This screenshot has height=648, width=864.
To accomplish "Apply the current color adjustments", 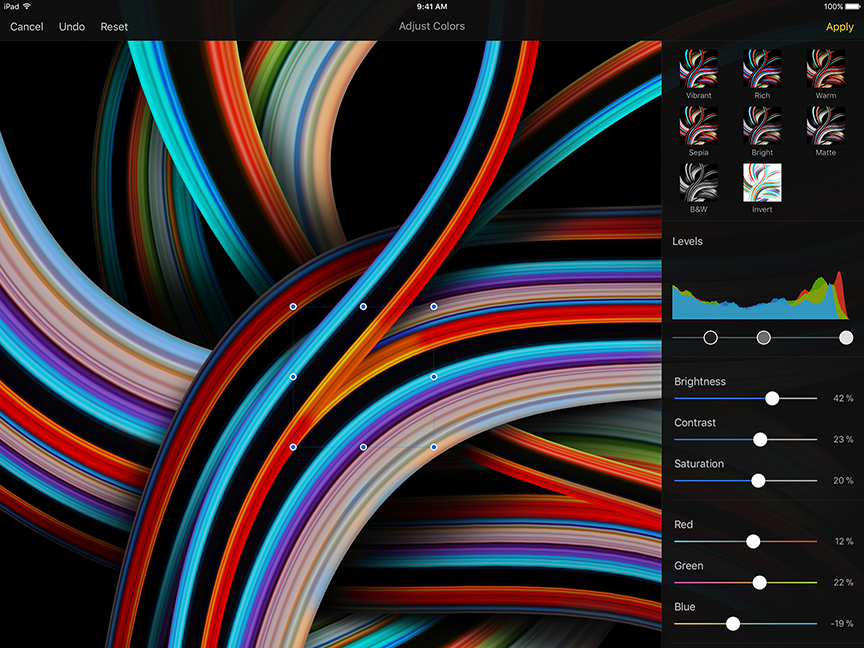I will [839, 26].
